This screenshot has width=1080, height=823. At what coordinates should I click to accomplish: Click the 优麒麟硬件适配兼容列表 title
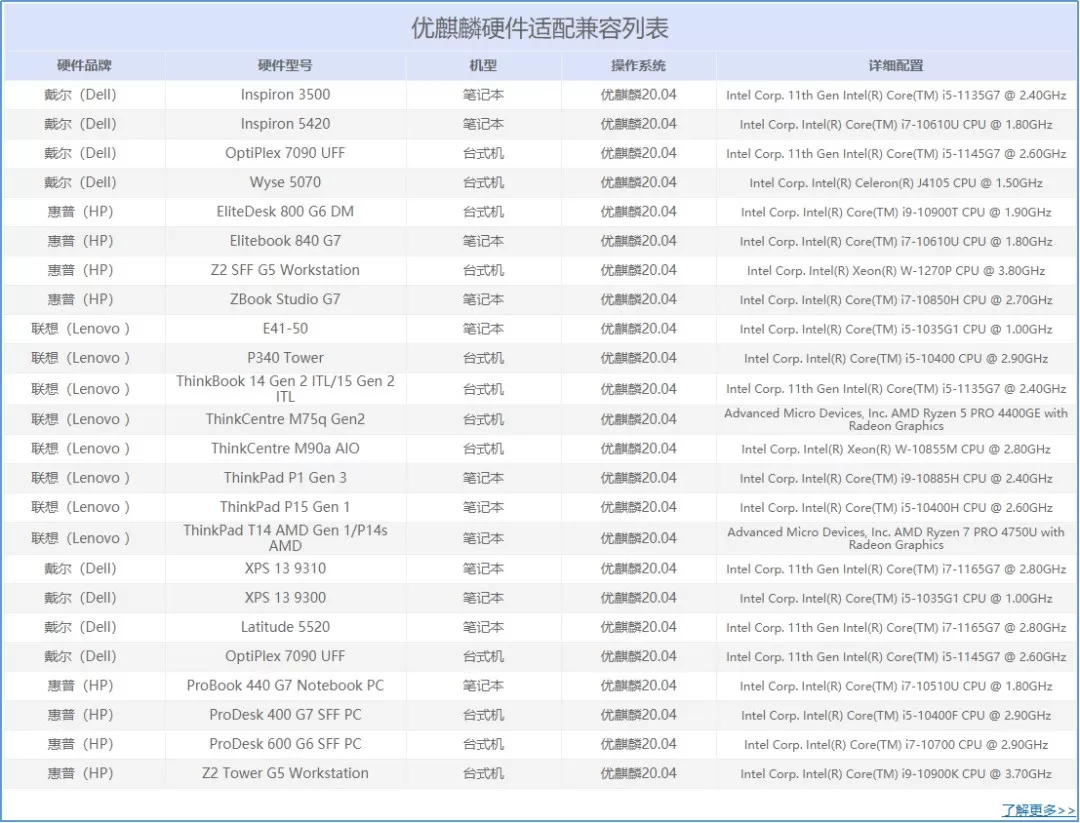point(540,28)
